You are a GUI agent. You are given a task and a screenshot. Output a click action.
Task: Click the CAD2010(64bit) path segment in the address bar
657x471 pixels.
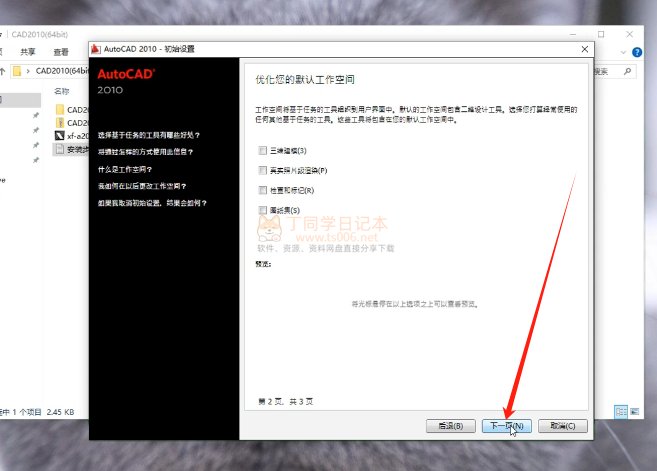coord(62,71)
